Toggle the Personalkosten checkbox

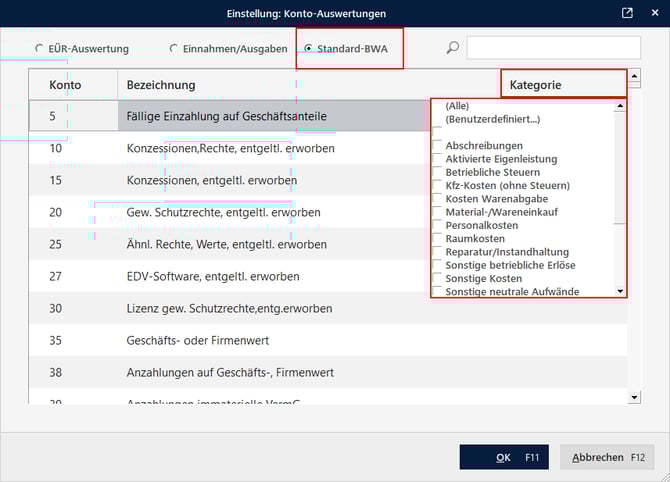437,225
